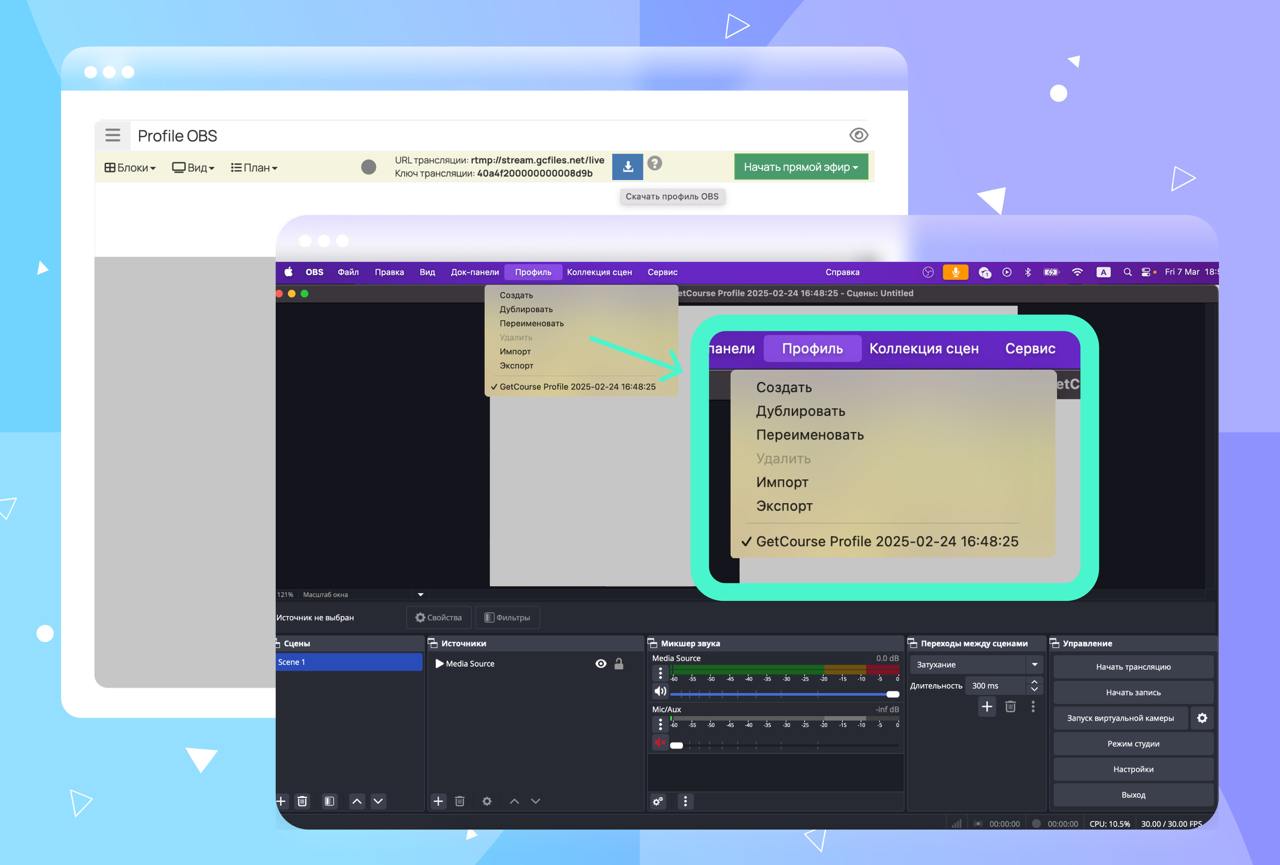This screenshot has width=1280, height=865.
Task: Open Bluetooth icon in menu bar
Action: [1028, 272]
